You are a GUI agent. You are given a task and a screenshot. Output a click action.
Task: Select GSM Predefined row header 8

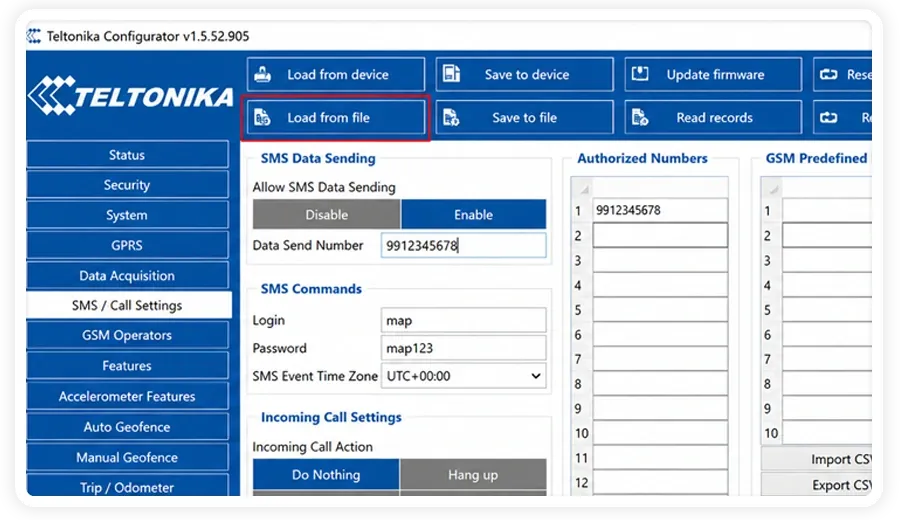pyautogui.click(x=771, y=384)
